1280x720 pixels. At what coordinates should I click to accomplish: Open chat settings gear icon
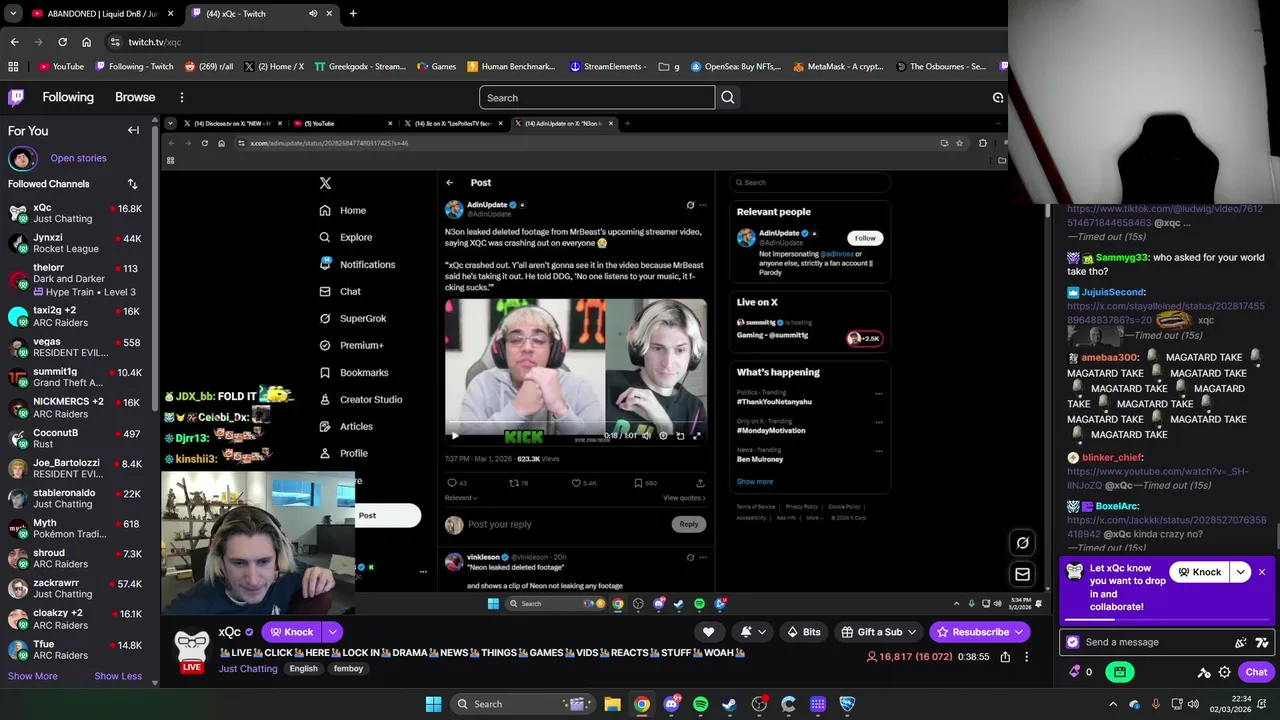(1224, 672)
